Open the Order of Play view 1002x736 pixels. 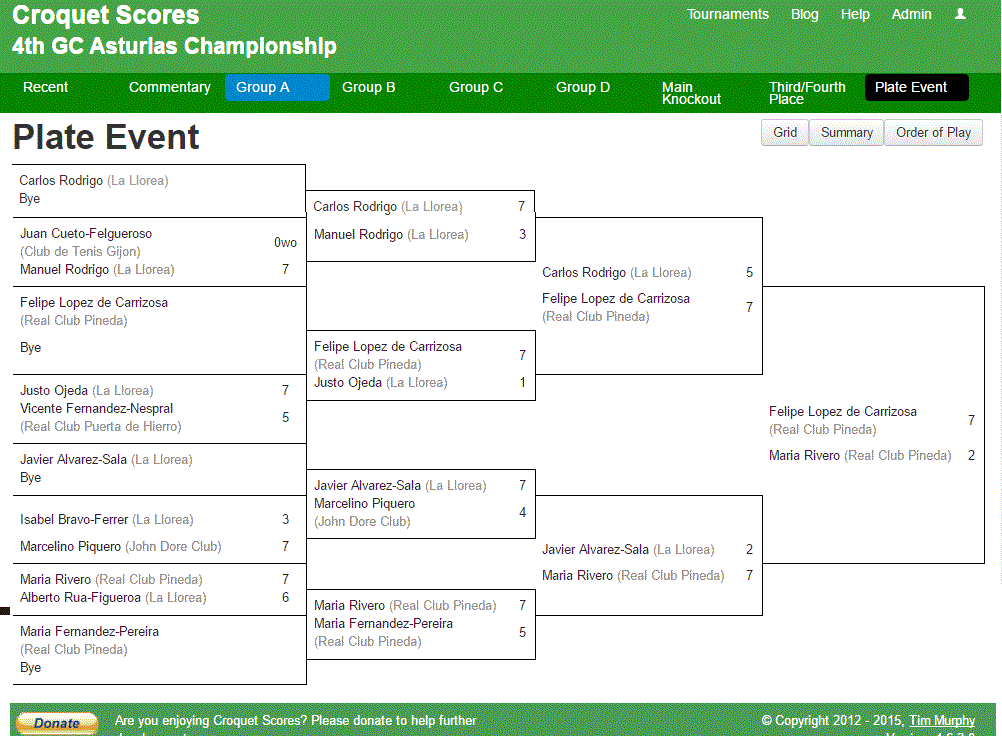pyautogui.click(x=933, y=133)
